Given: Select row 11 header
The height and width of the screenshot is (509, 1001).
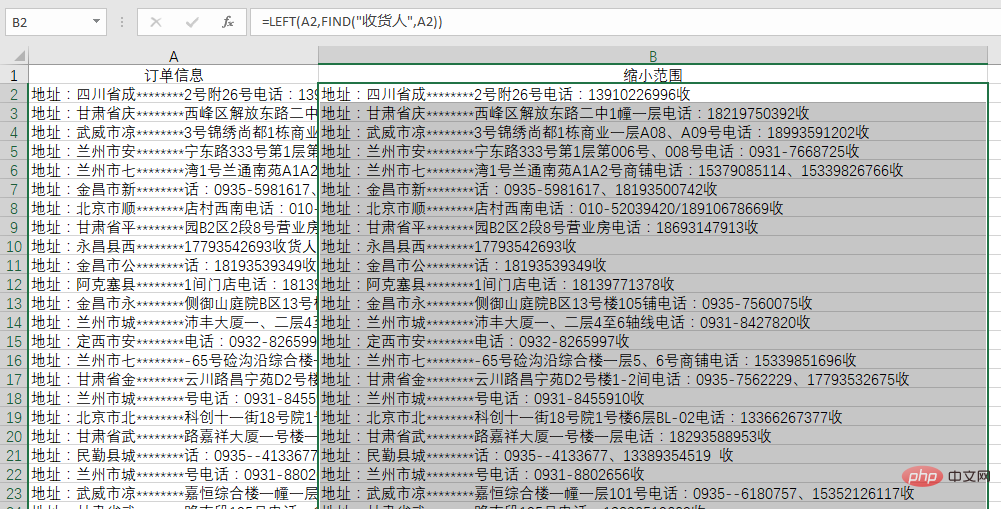Looking at the screenshot, I should click(14, 265).
